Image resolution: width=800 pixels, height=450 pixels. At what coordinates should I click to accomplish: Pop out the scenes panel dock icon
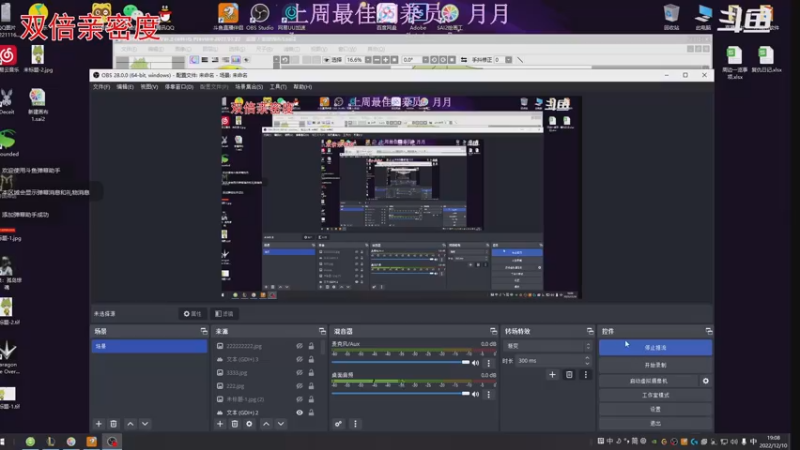click(x=204, y=331)
